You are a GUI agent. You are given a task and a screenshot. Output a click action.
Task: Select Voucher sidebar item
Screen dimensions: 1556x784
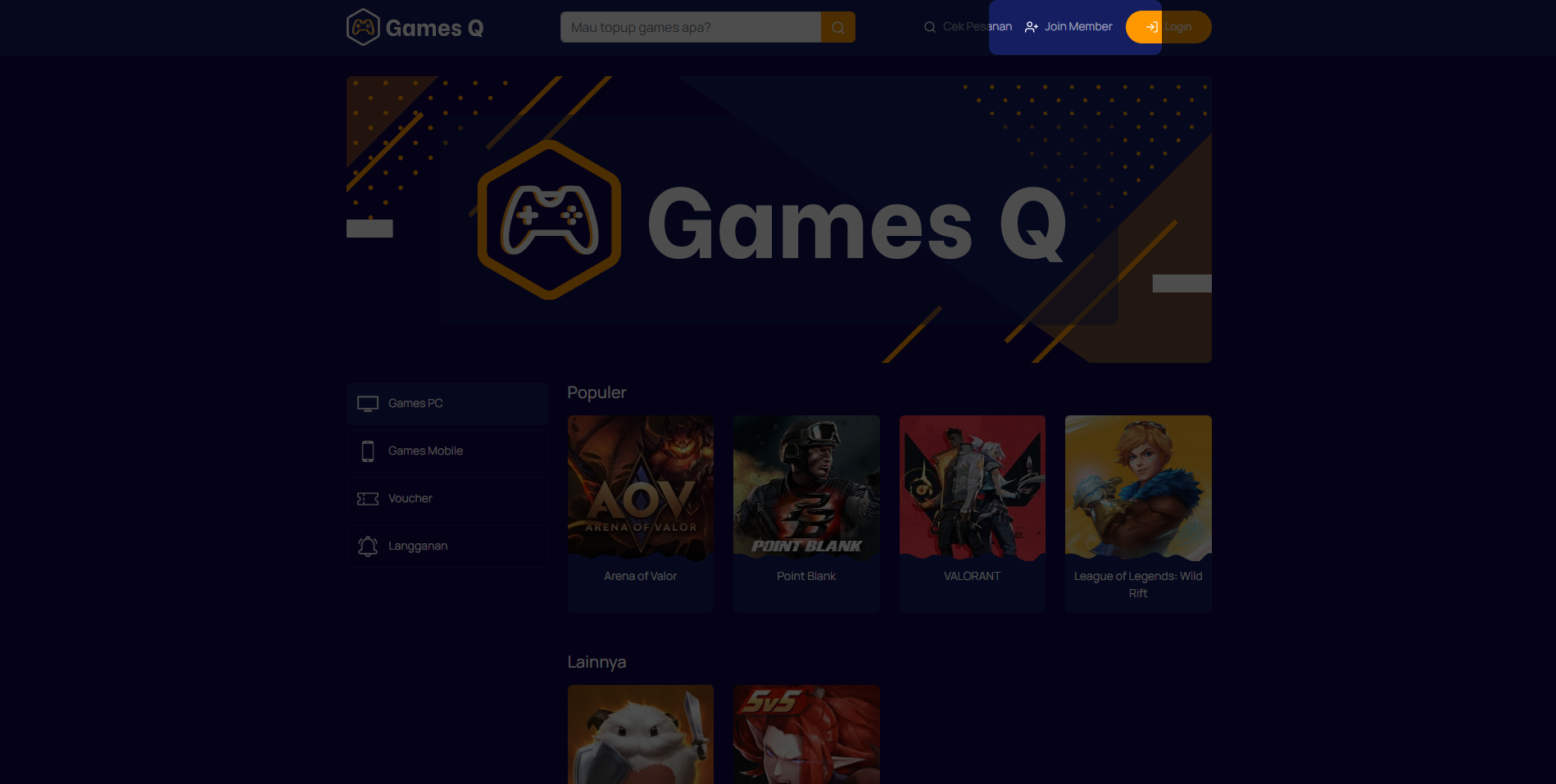coord(447,499)
